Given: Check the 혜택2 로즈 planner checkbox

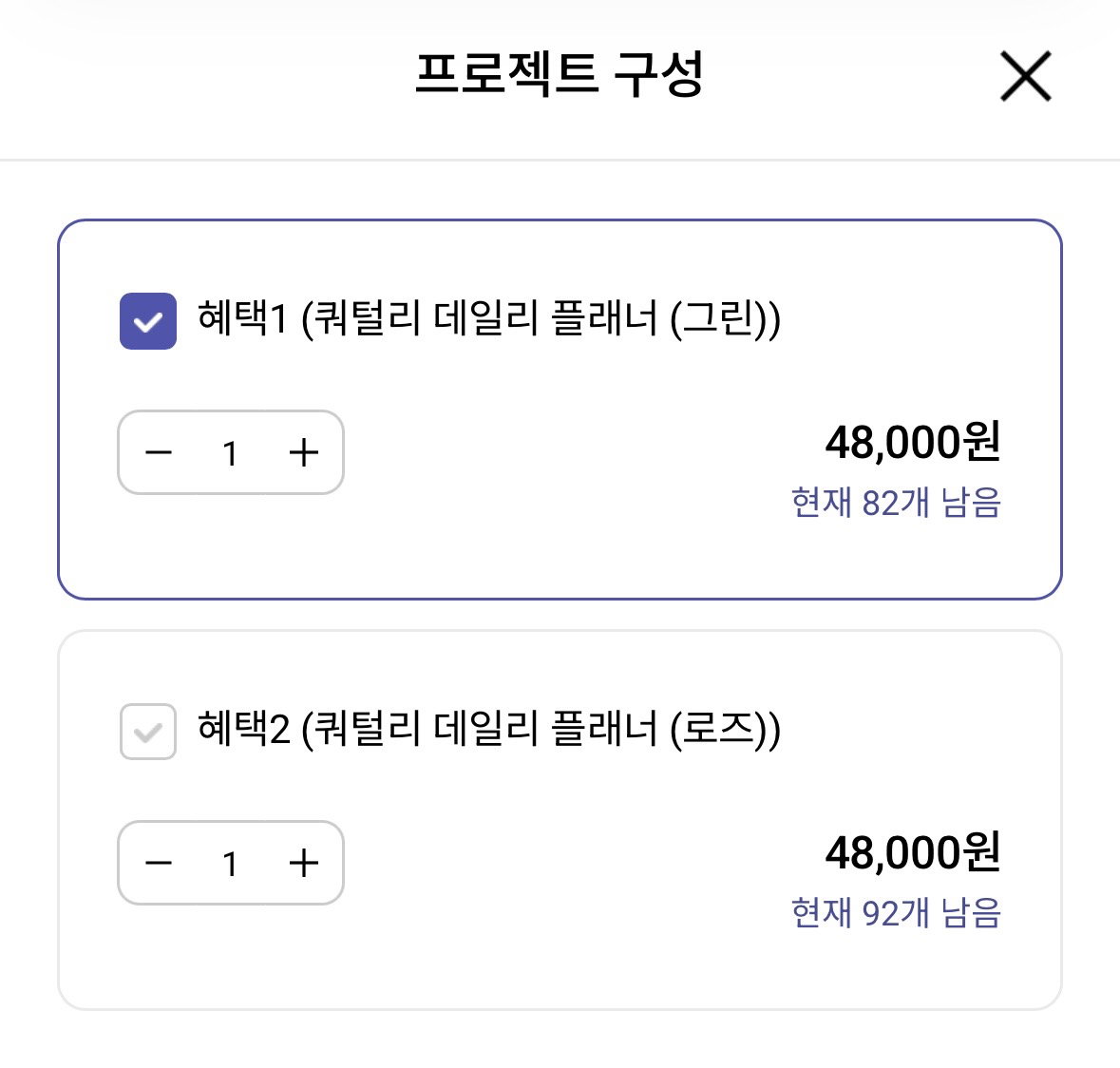Looking at the screenshot, I should click(x=148, y=732).
